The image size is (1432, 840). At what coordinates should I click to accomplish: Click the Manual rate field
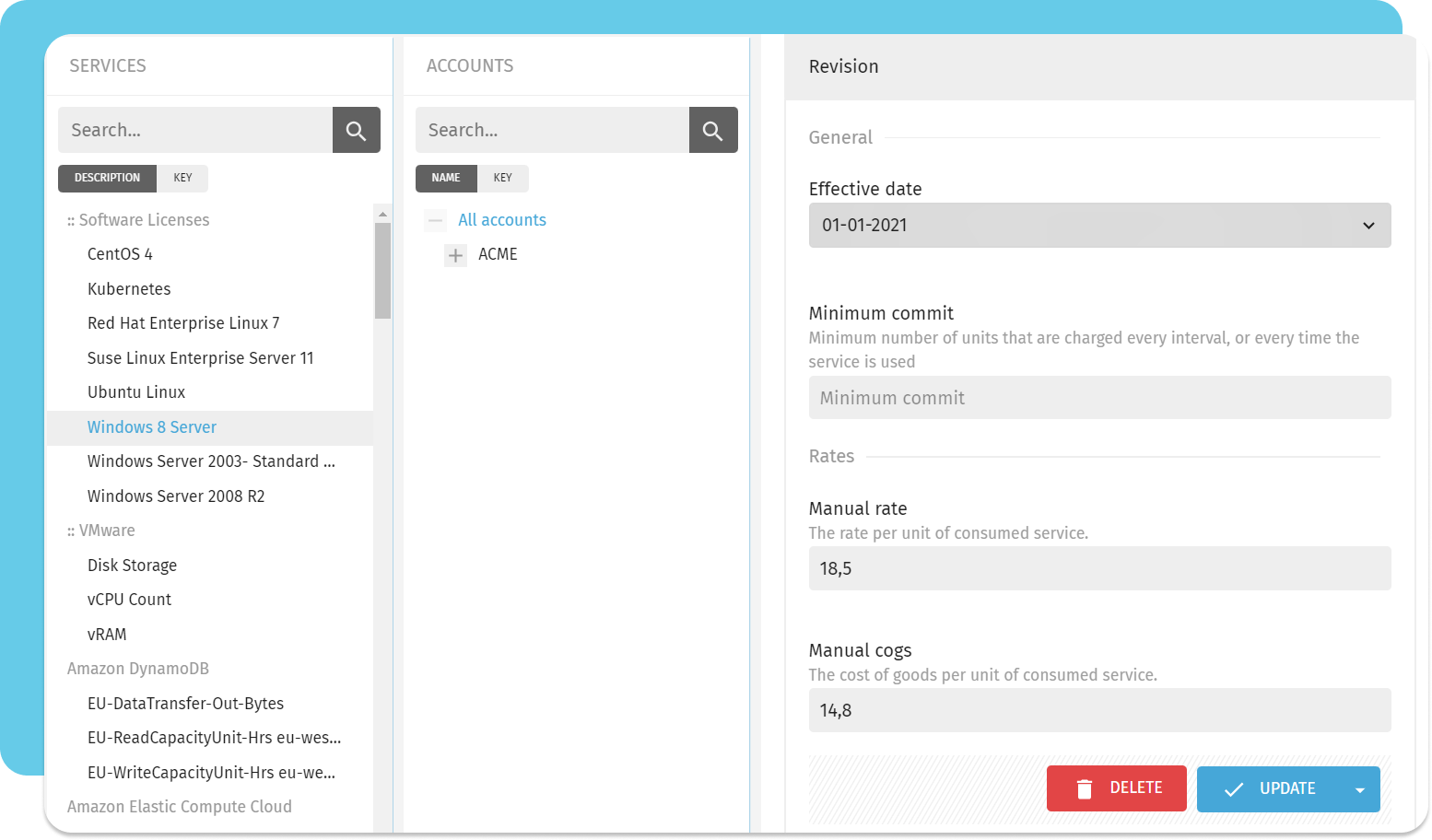1098,568
